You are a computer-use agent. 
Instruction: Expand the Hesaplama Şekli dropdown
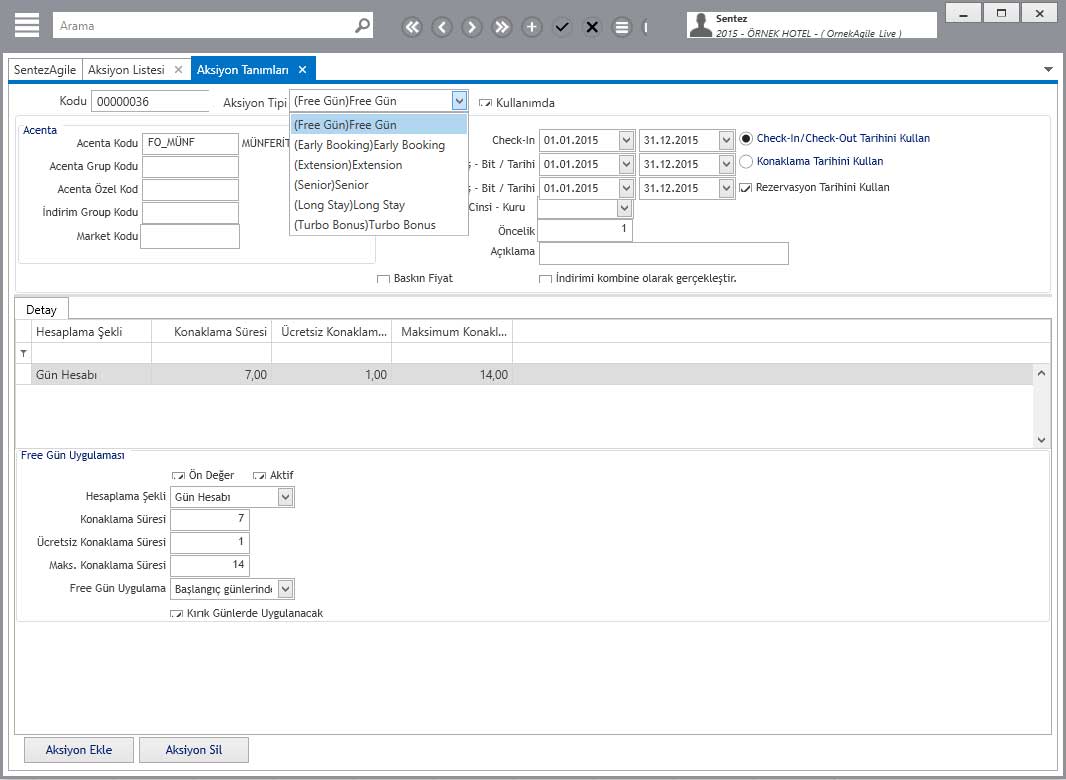[285, 497]
